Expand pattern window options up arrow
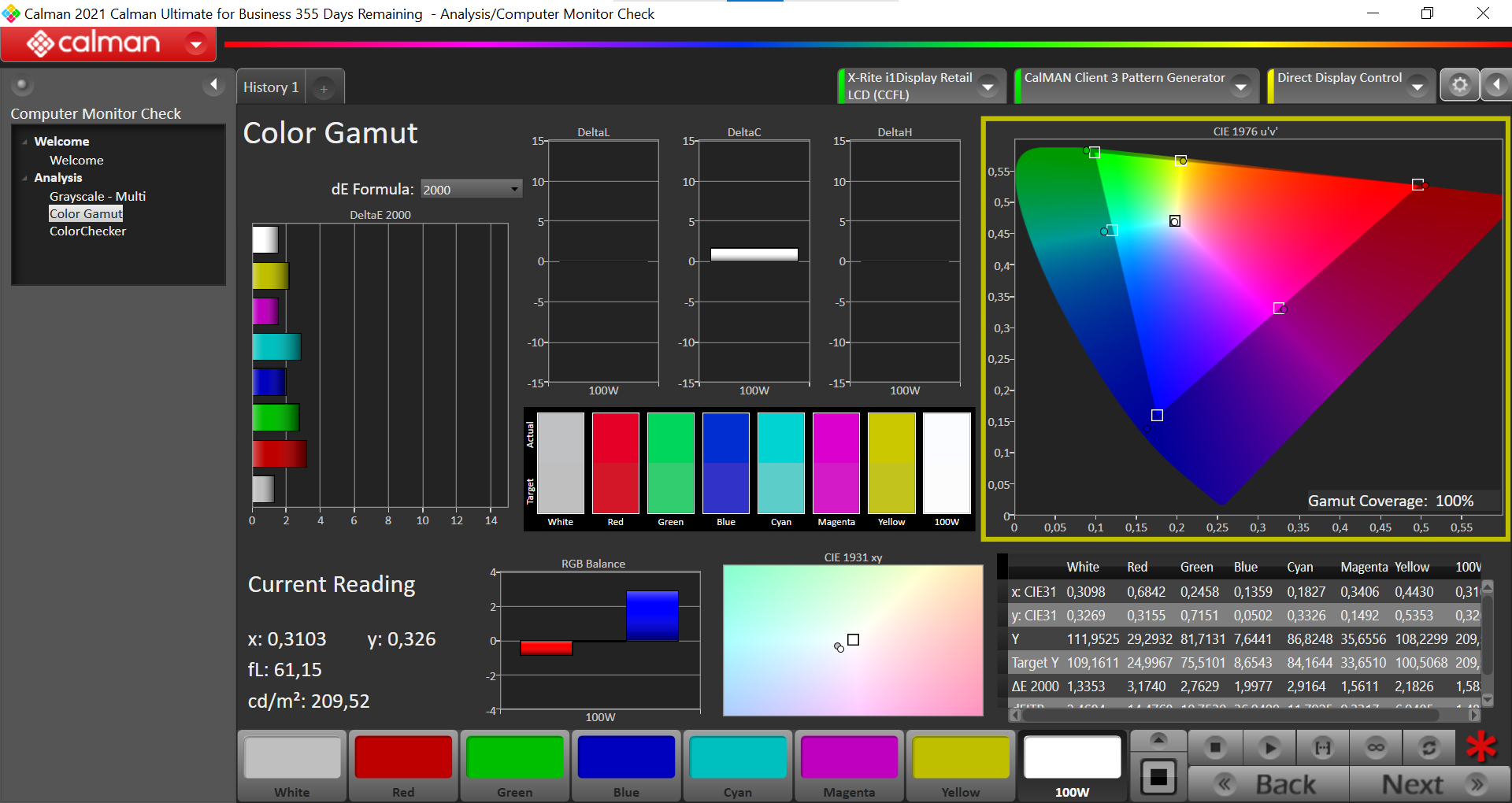 pos(1158,739)
